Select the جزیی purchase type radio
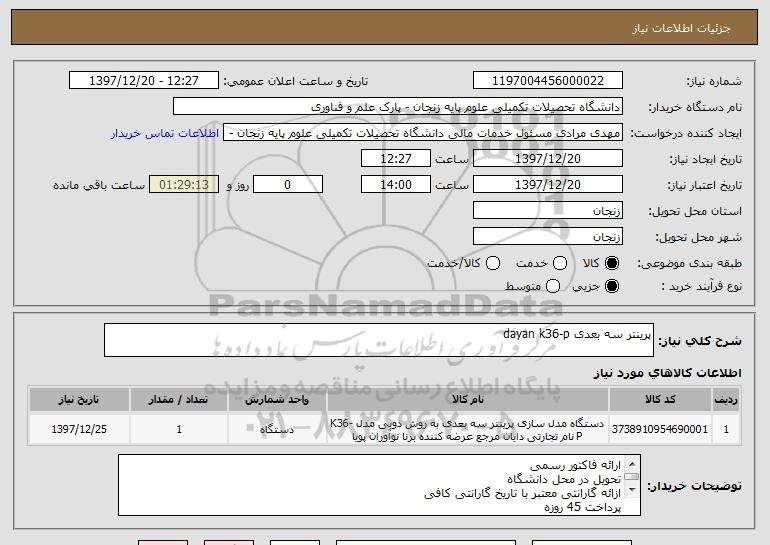 point(612,286)
